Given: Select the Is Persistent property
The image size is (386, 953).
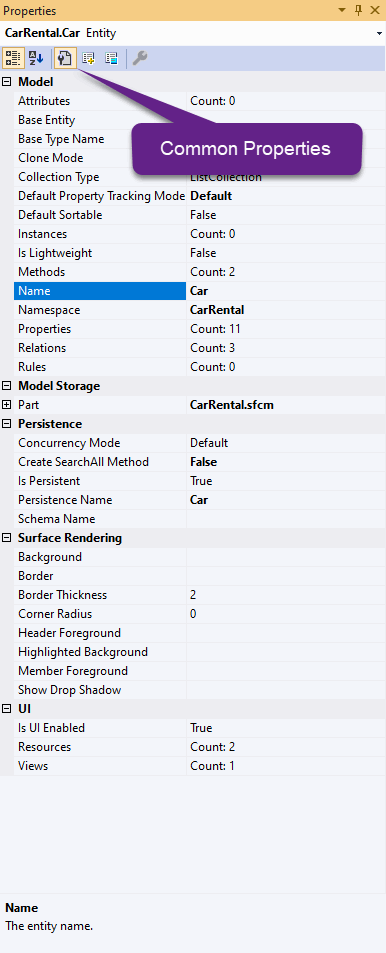Looking at the screenshot, I should [x=100, y=481].
